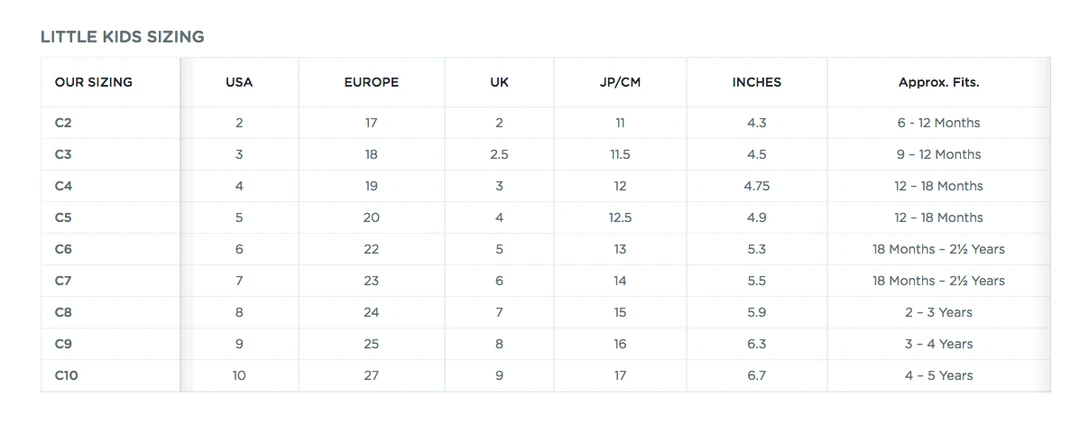Select the Europe size 27 cell
1080x426 pixels.
click(x=371, y=375)
